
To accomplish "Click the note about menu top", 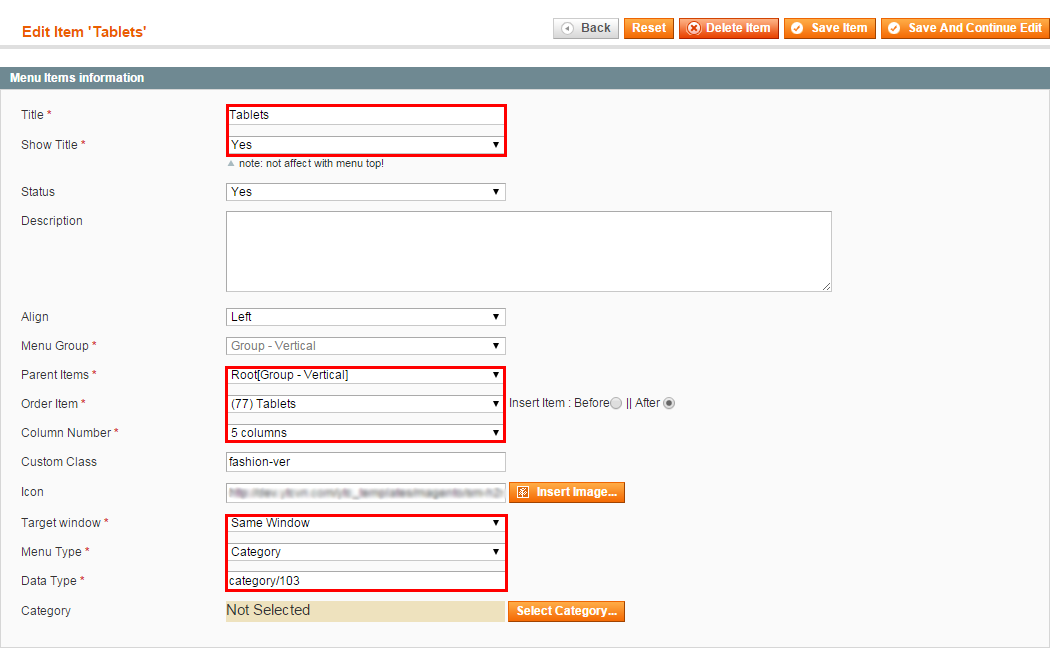I will click(311, 163).
